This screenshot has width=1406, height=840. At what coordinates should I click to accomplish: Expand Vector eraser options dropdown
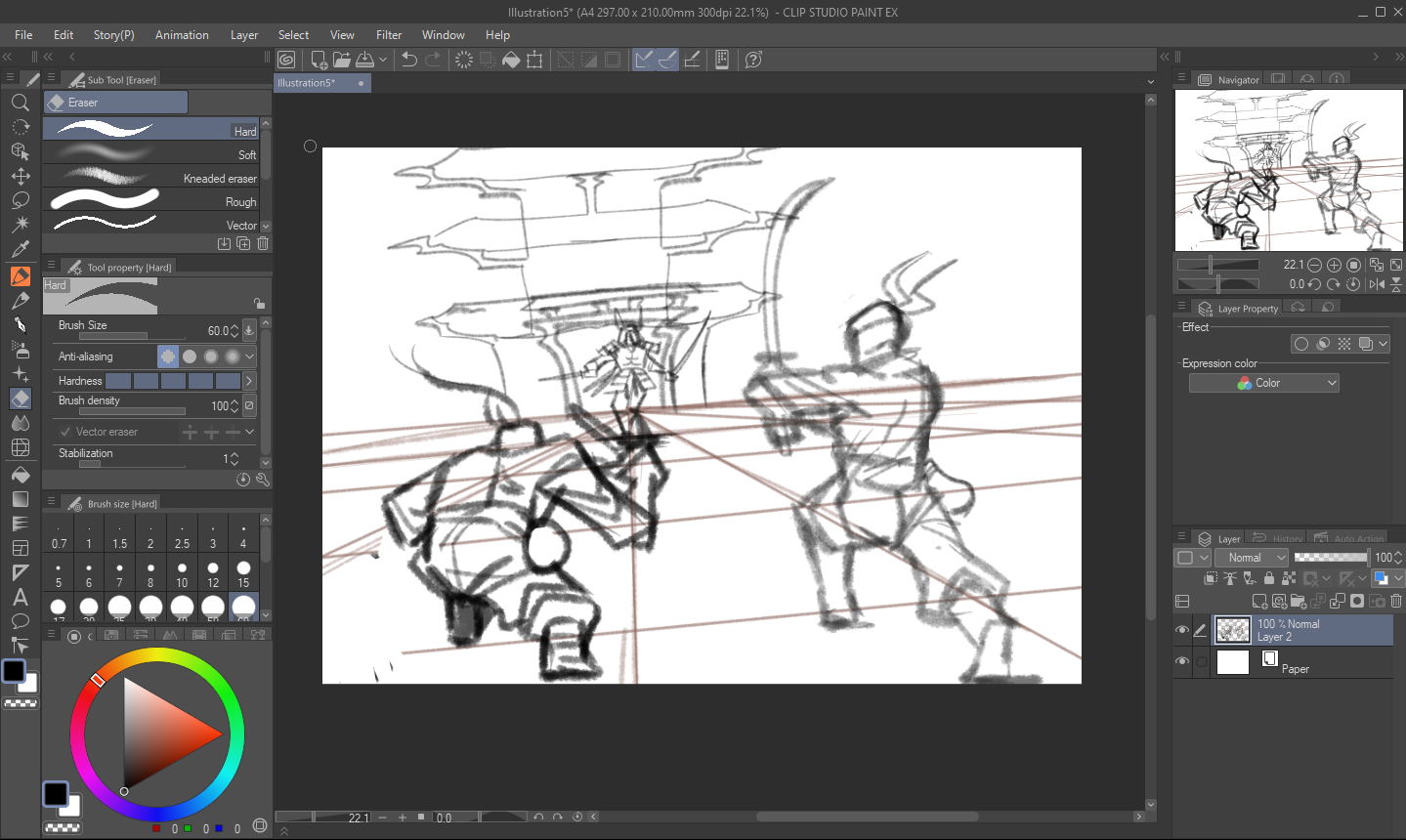250,432
